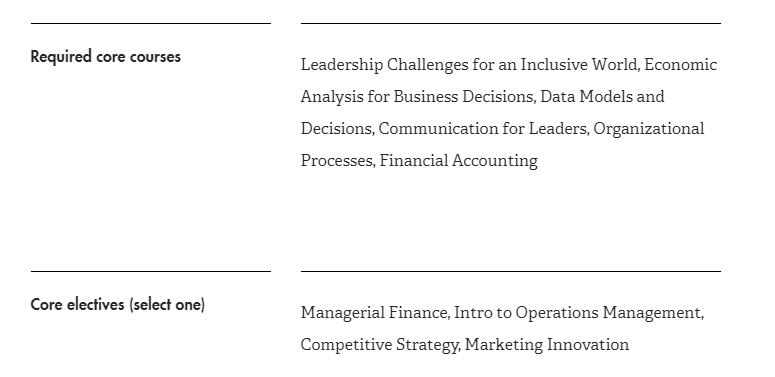
Task: Click divider line above Core electives heading
Action: 151,271
